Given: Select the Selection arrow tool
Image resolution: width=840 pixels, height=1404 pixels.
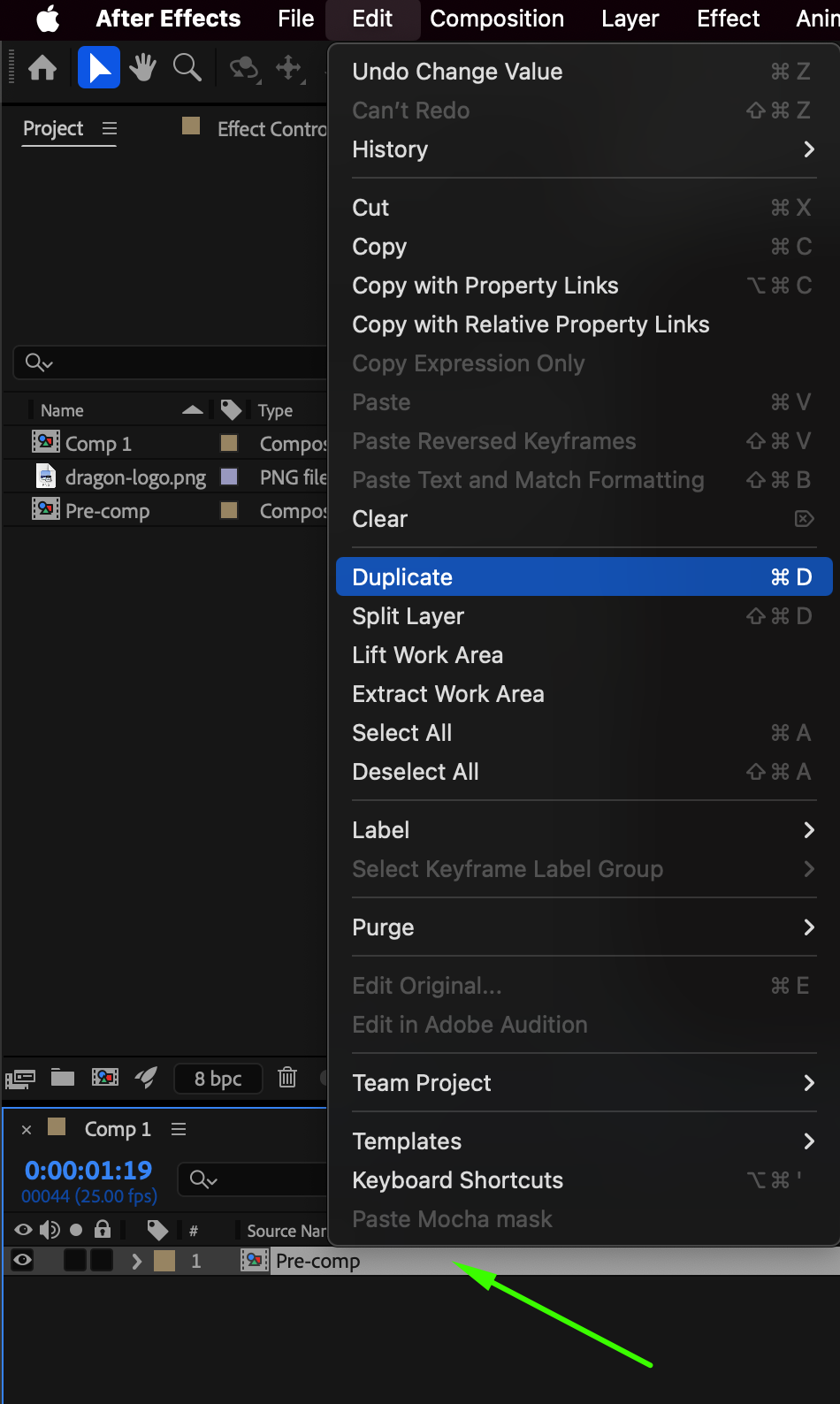Looking at the screenshot, I should [99, 68].
